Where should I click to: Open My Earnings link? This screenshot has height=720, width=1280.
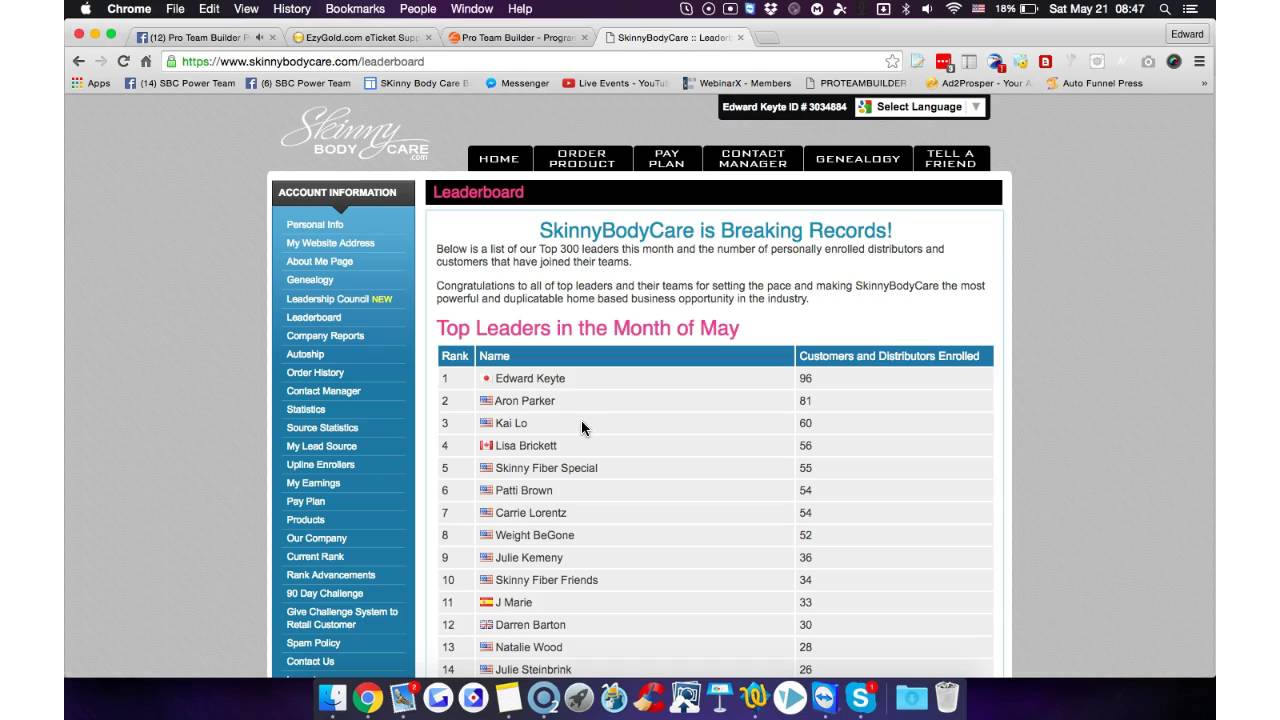click(313, 483)
